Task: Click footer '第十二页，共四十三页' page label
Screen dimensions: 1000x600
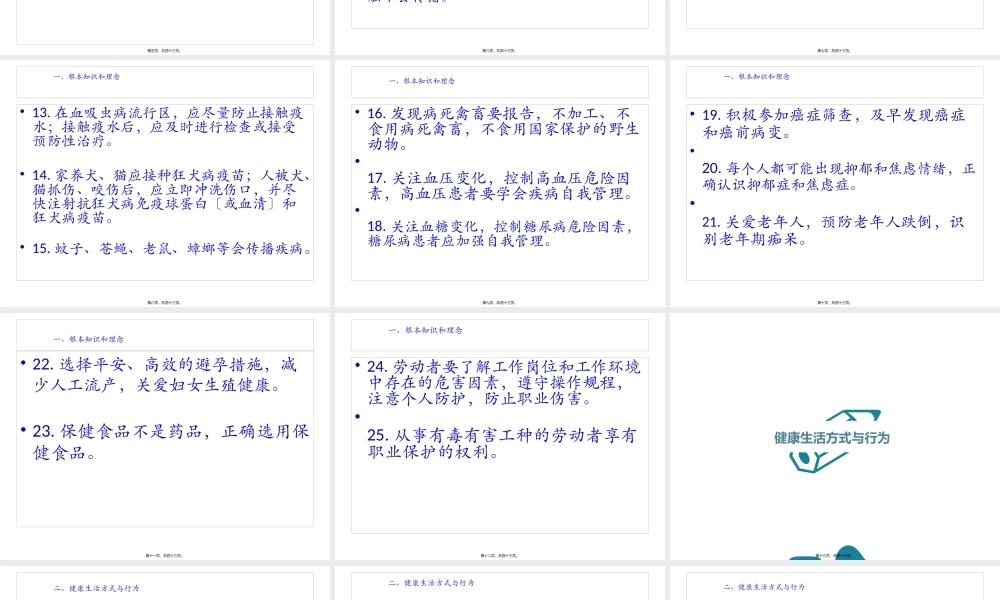Action: [x=499, y=556]
